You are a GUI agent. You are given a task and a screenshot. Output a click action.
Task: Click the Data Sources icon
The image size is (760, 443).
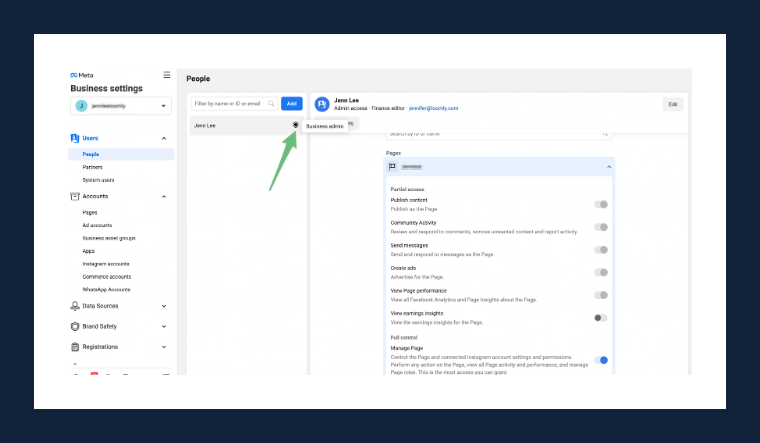[75, 306]
